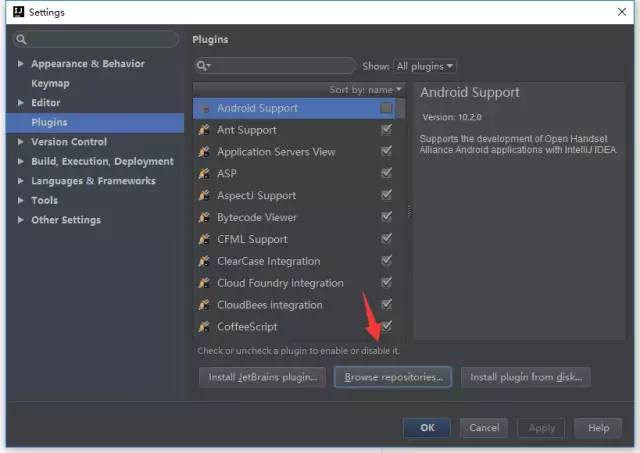Click the plugin search magnifier icon

203,66
